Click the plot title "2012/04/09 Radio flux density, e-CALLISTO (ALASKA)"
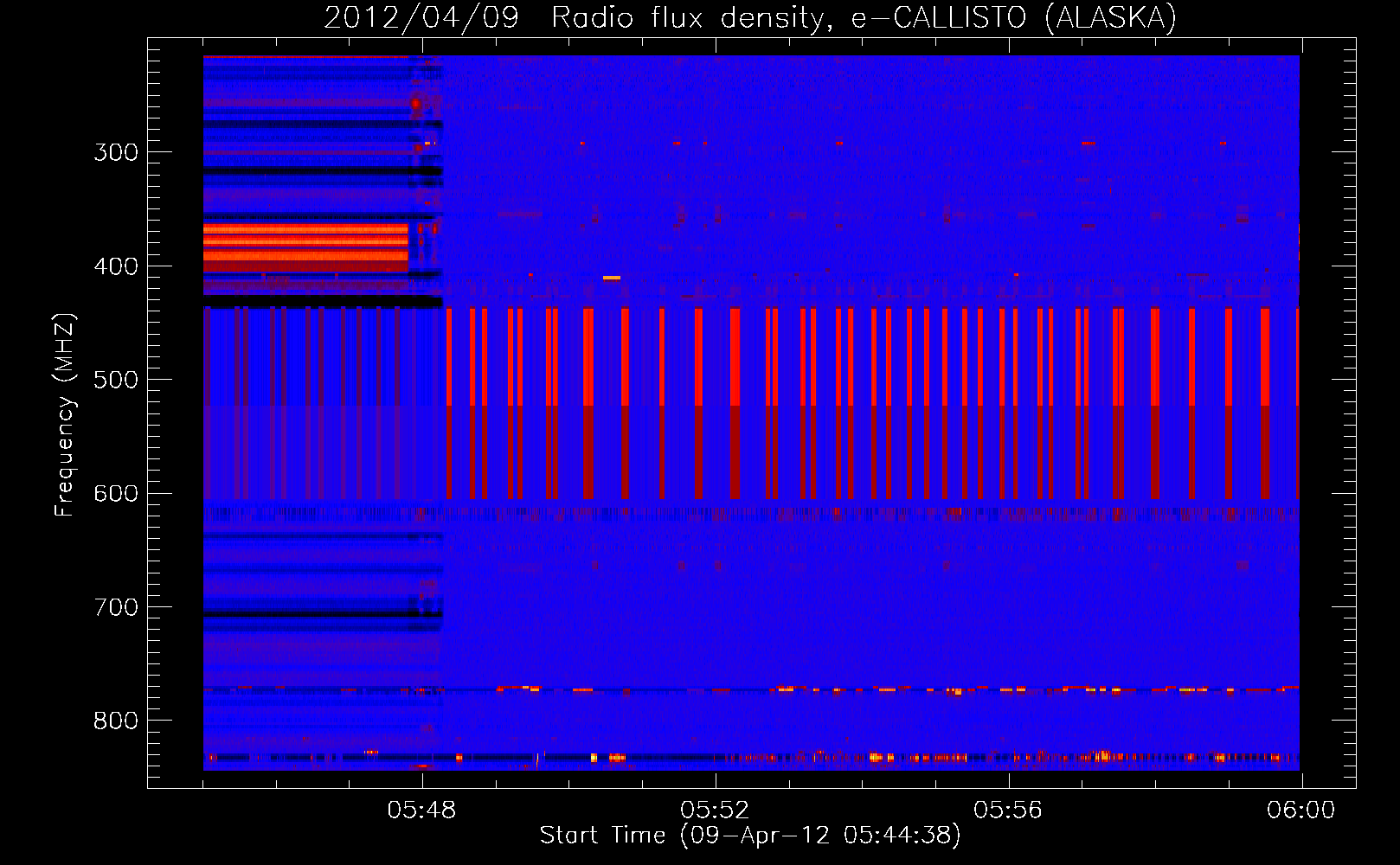The width and height of the screenshot is (1400, 865). [x=750, y=17]
